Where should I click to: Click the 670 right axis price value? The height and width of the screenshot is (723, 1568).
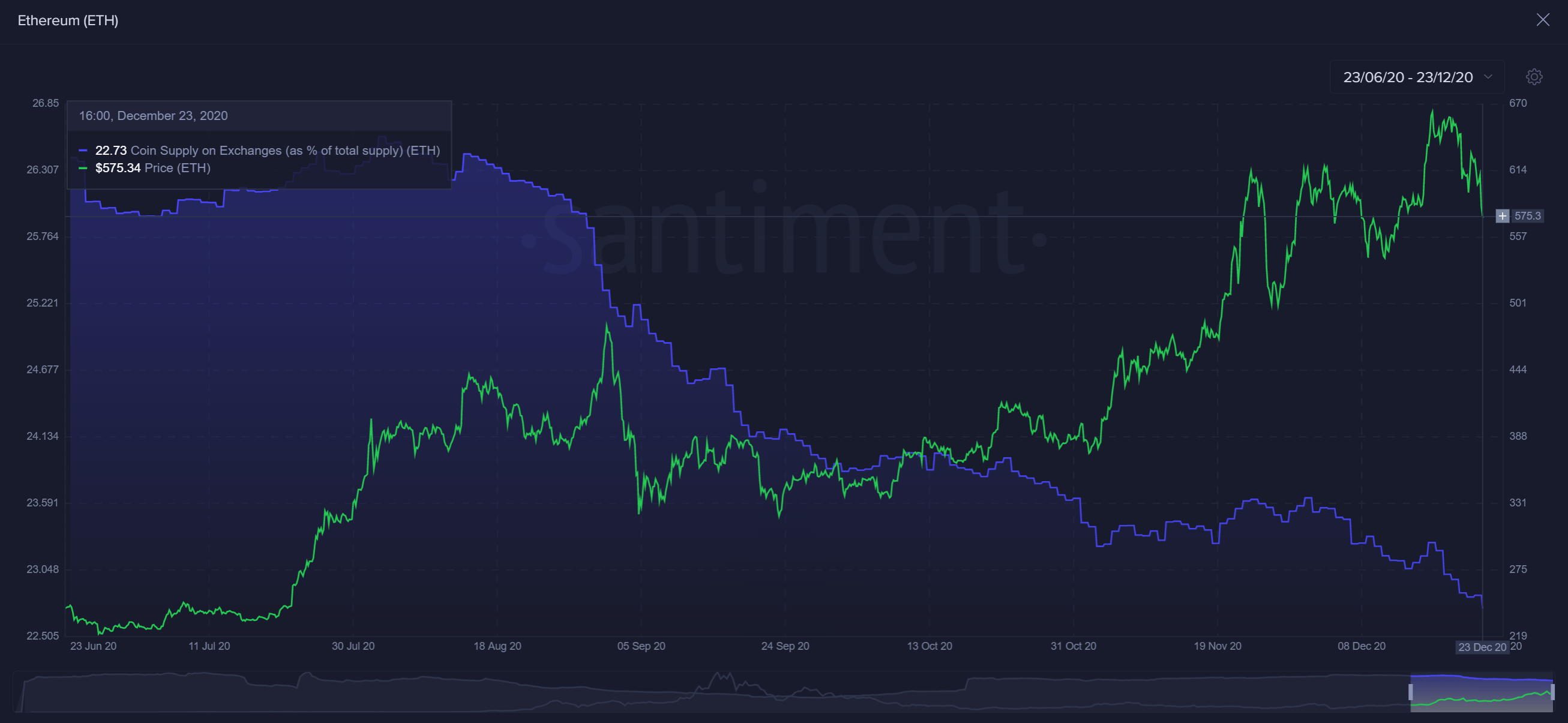[x=1518, y=103]
